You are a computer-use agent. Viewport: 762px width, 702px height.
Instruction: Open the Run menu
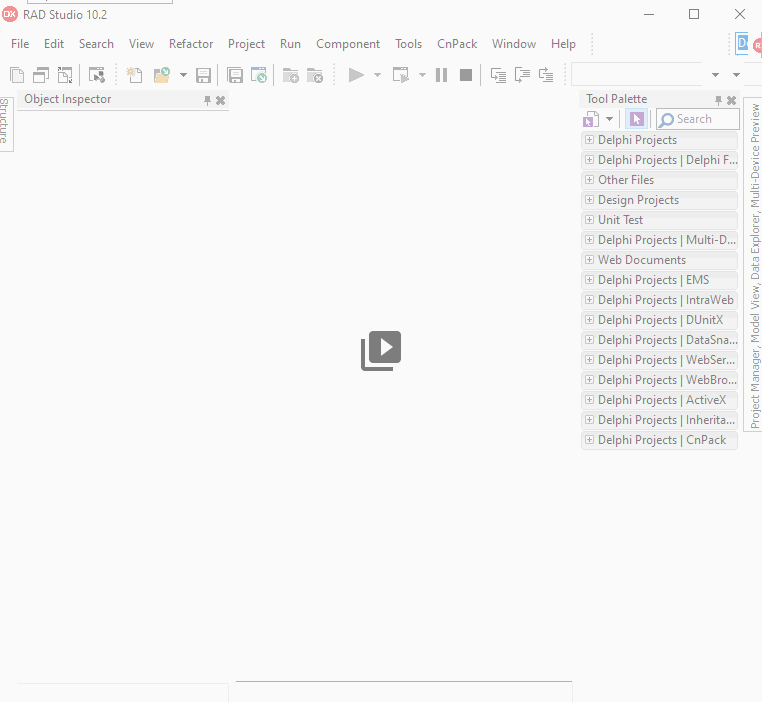click(290, 44)
